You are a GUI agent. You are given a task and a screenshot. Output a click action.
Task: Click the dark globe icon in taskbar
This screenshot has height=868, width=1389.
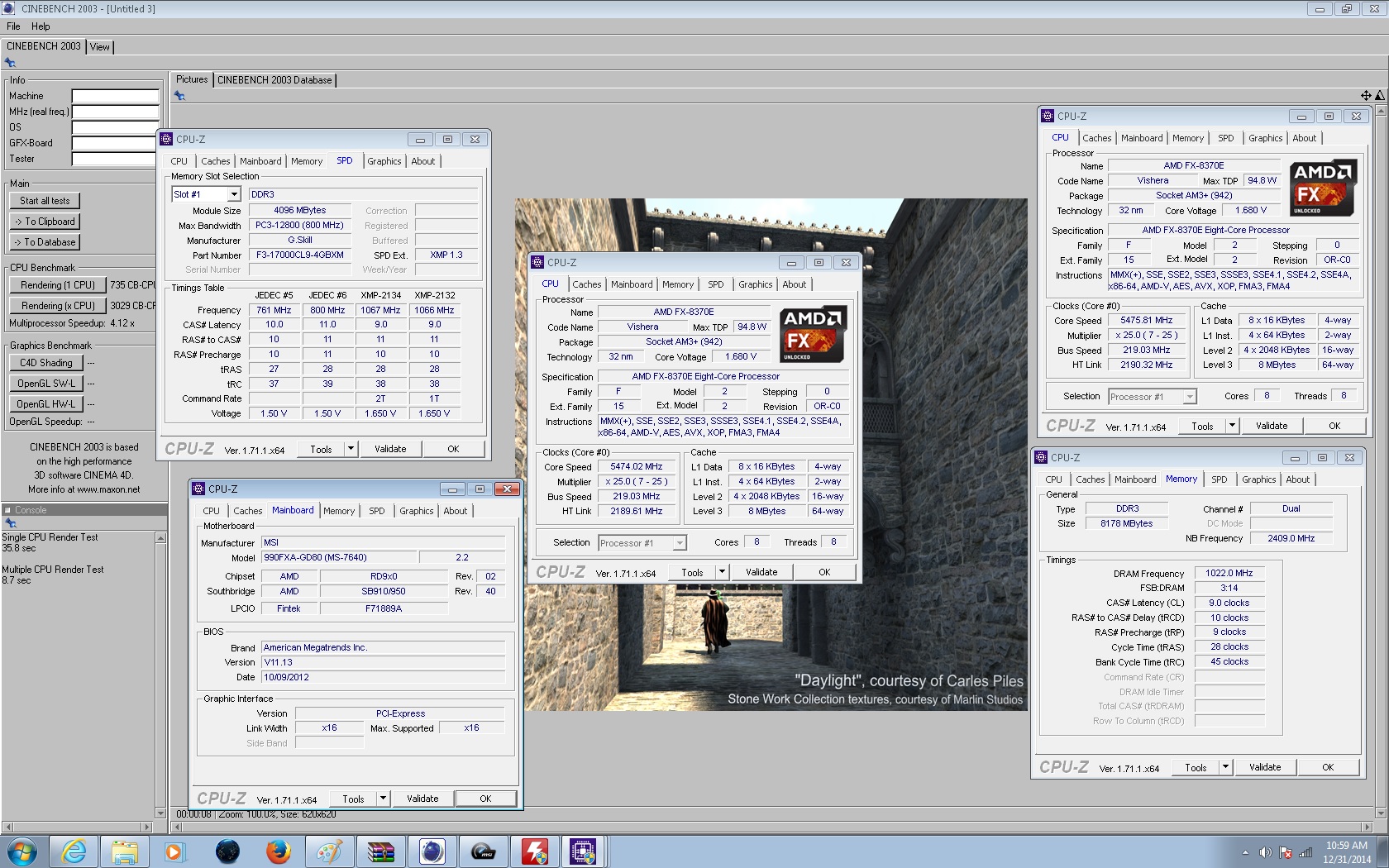(x=227, y=851)
